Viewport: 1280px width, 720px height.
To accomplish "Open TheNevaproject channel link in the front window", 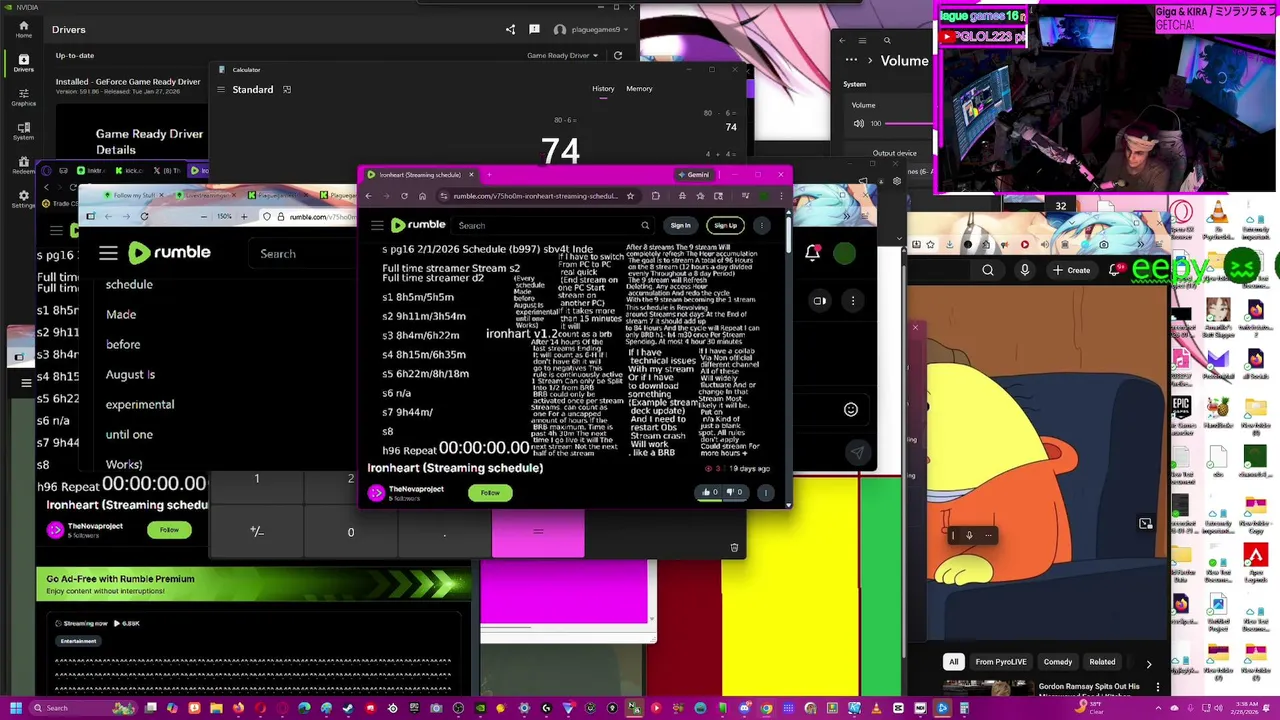I will coord(416,489).
